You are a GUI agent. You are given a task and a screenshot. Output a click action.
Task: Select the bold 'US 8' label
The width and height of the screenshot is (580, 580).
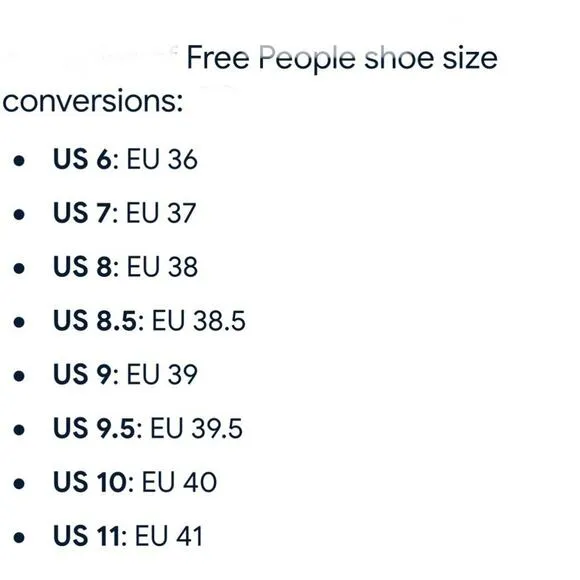tap(82, 266)
